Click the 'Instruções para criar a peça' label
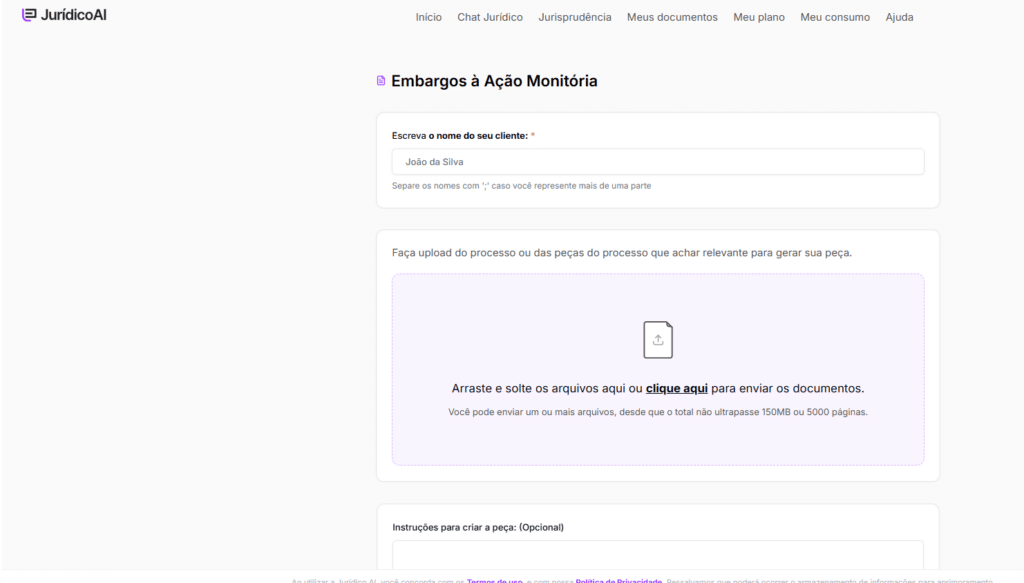Image resolution: width=1024 pixels, height=583 pixels. pos(478,527)
